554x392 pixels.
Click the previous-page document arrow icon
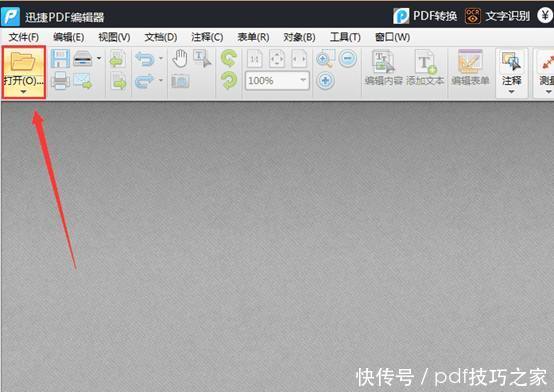[x=118, y=59]
